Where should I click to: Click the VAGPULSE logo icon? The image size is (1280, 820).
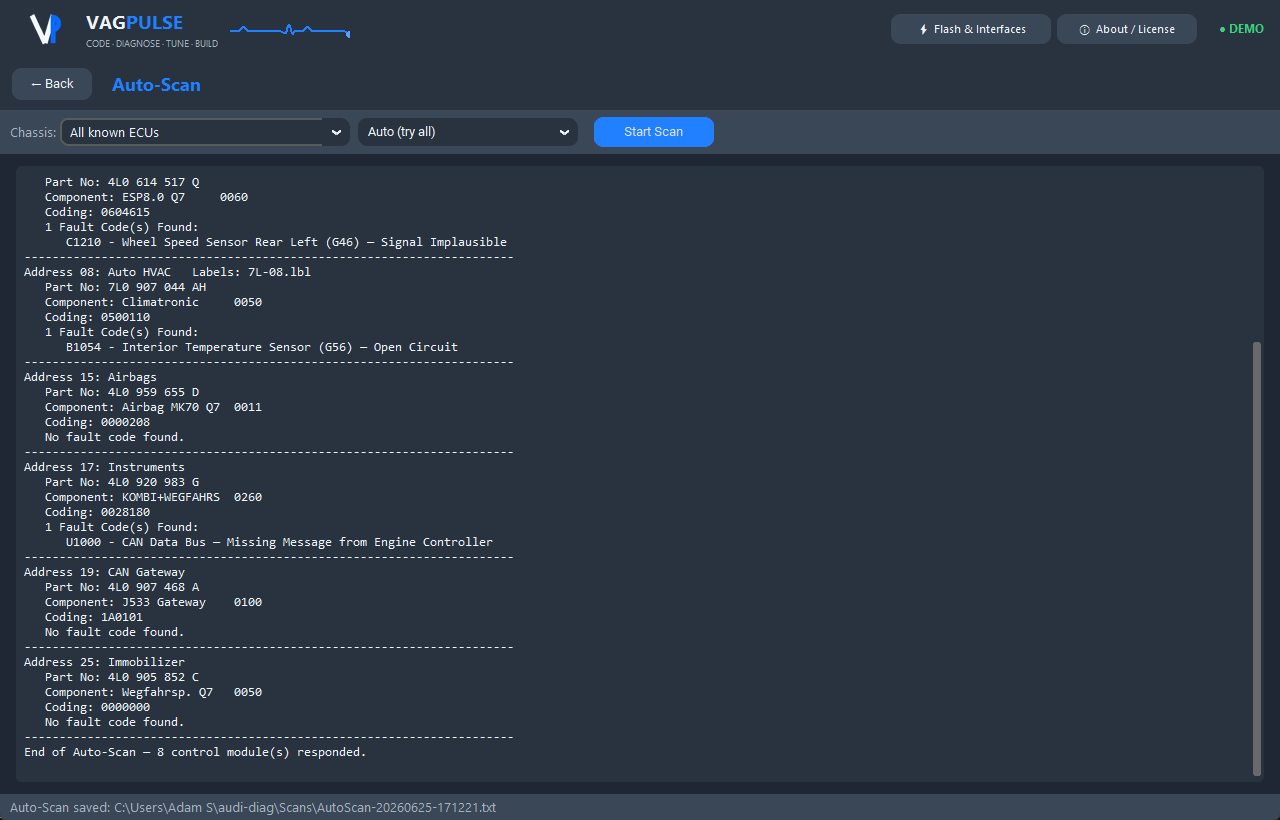coord(46,29)
